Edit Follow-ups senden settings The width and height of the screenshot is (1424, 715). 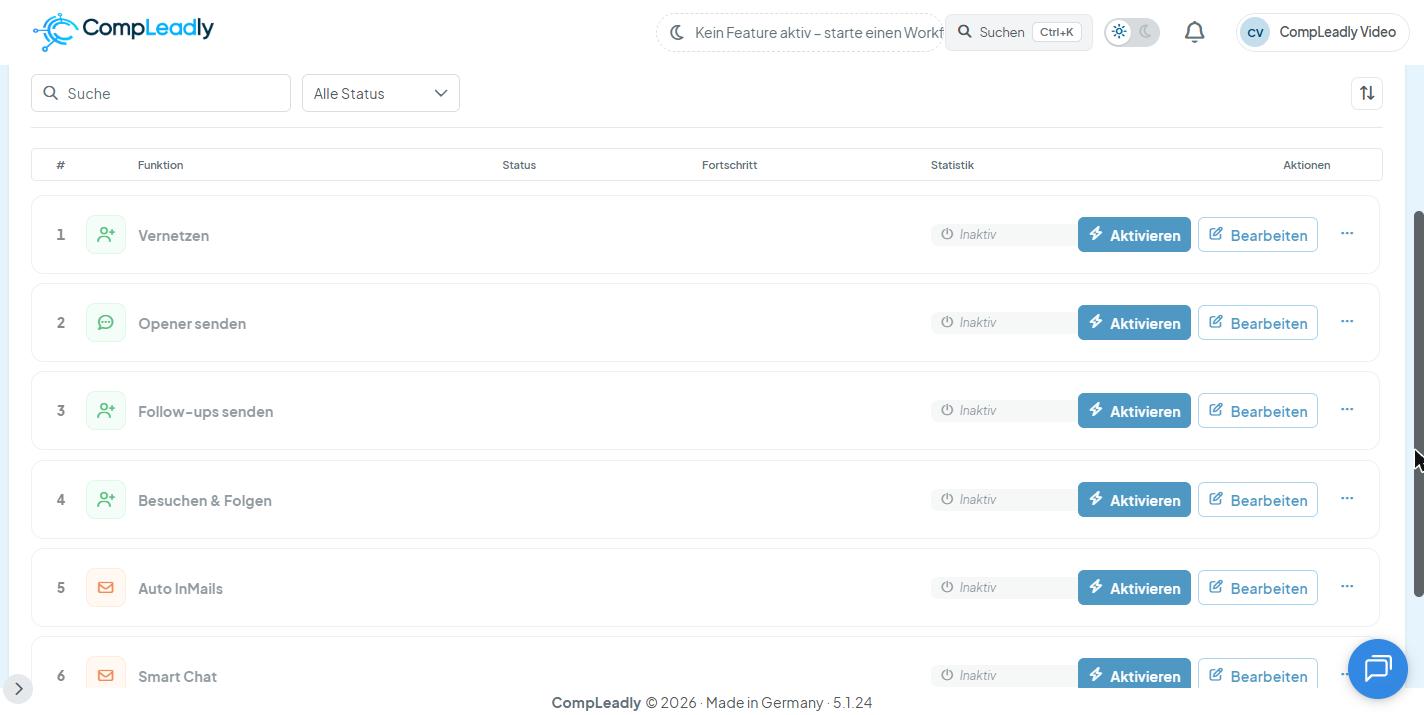[1258, 411]
